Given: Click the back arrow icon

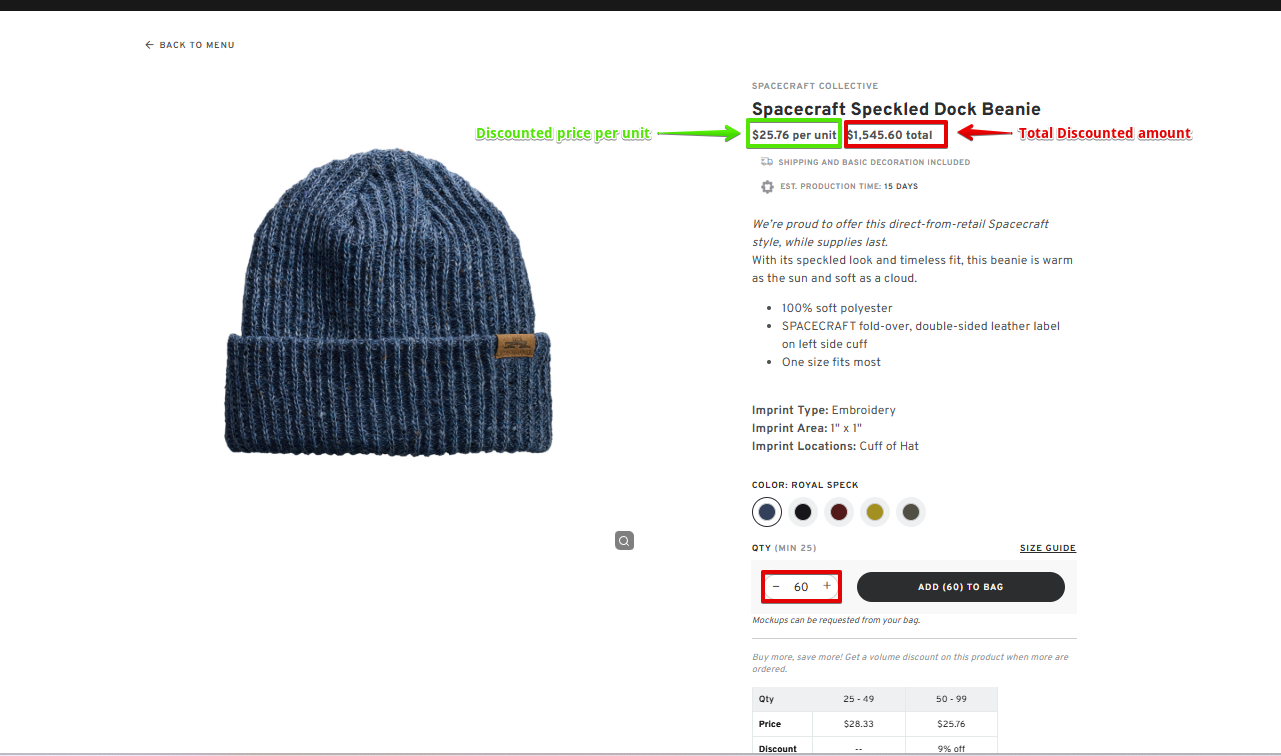Looking at the screenshot, I should pyautogui.click(x=149, y=45).
